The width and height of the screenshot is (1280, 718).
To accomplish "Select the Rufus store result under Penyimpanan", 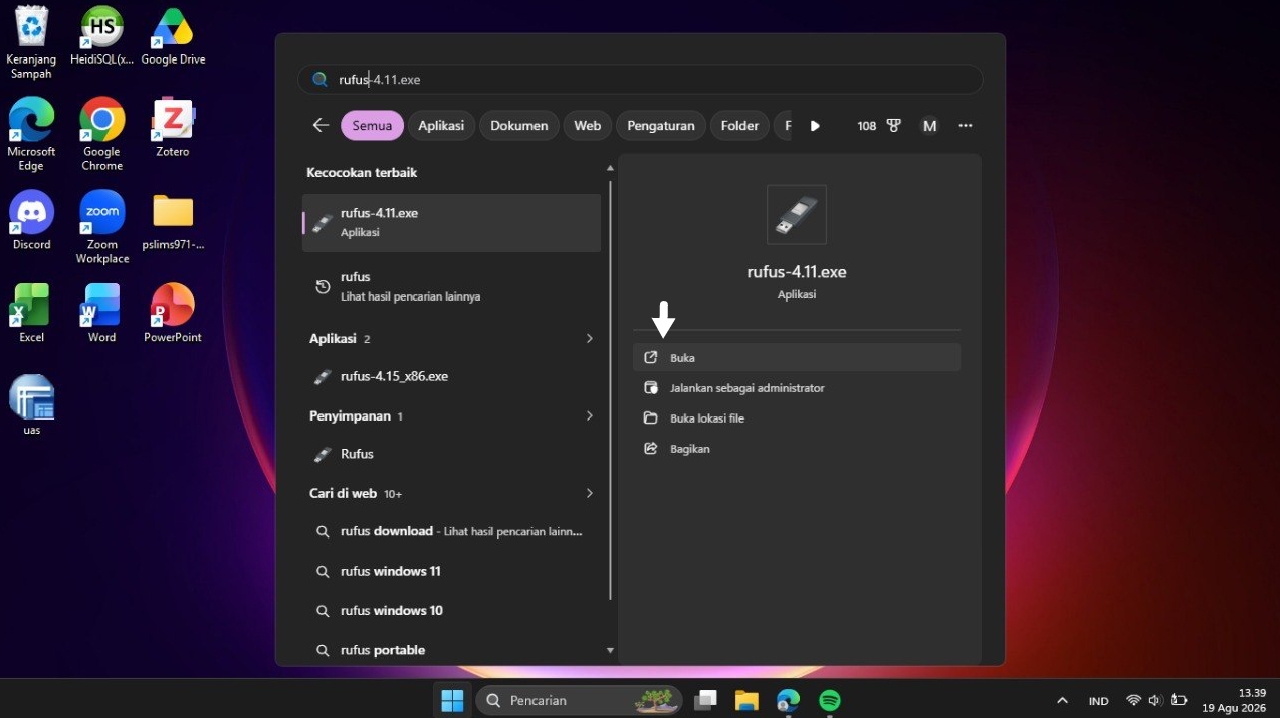I will pyautogui.click(x=452, y=454).
